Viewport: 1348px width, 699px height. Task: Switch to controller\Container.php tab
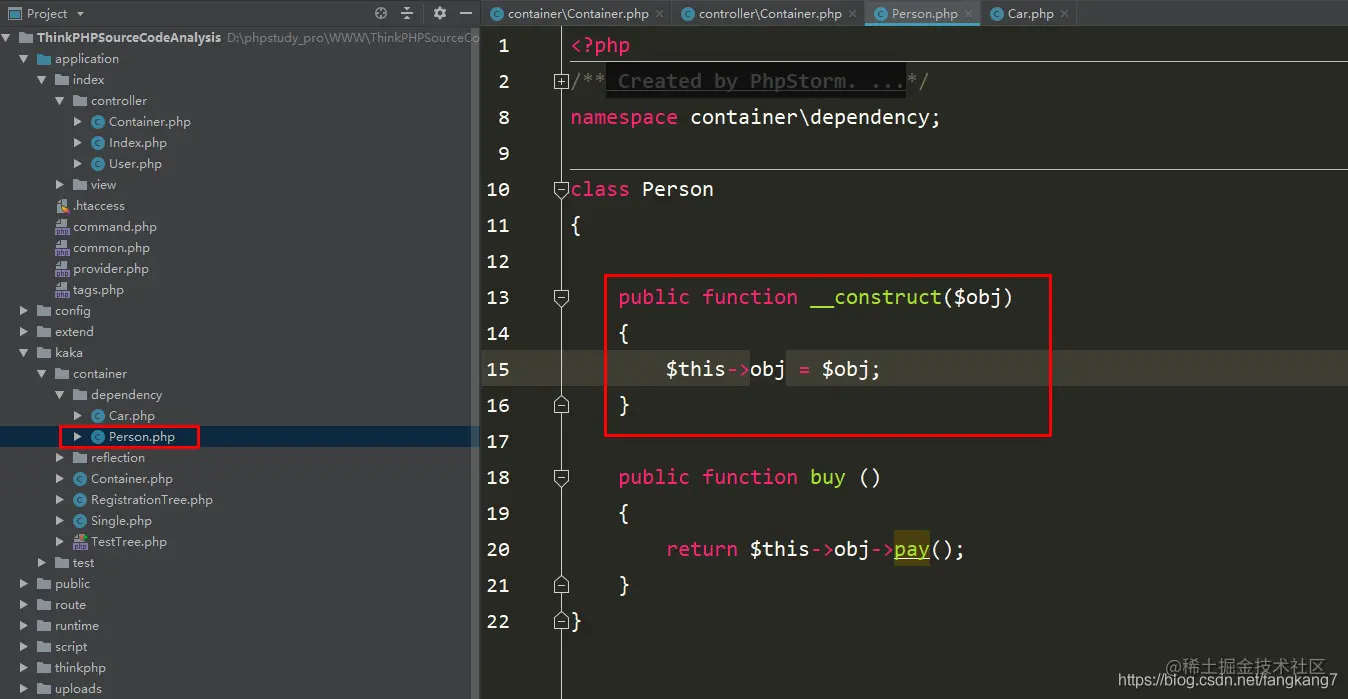coord(770,14)
